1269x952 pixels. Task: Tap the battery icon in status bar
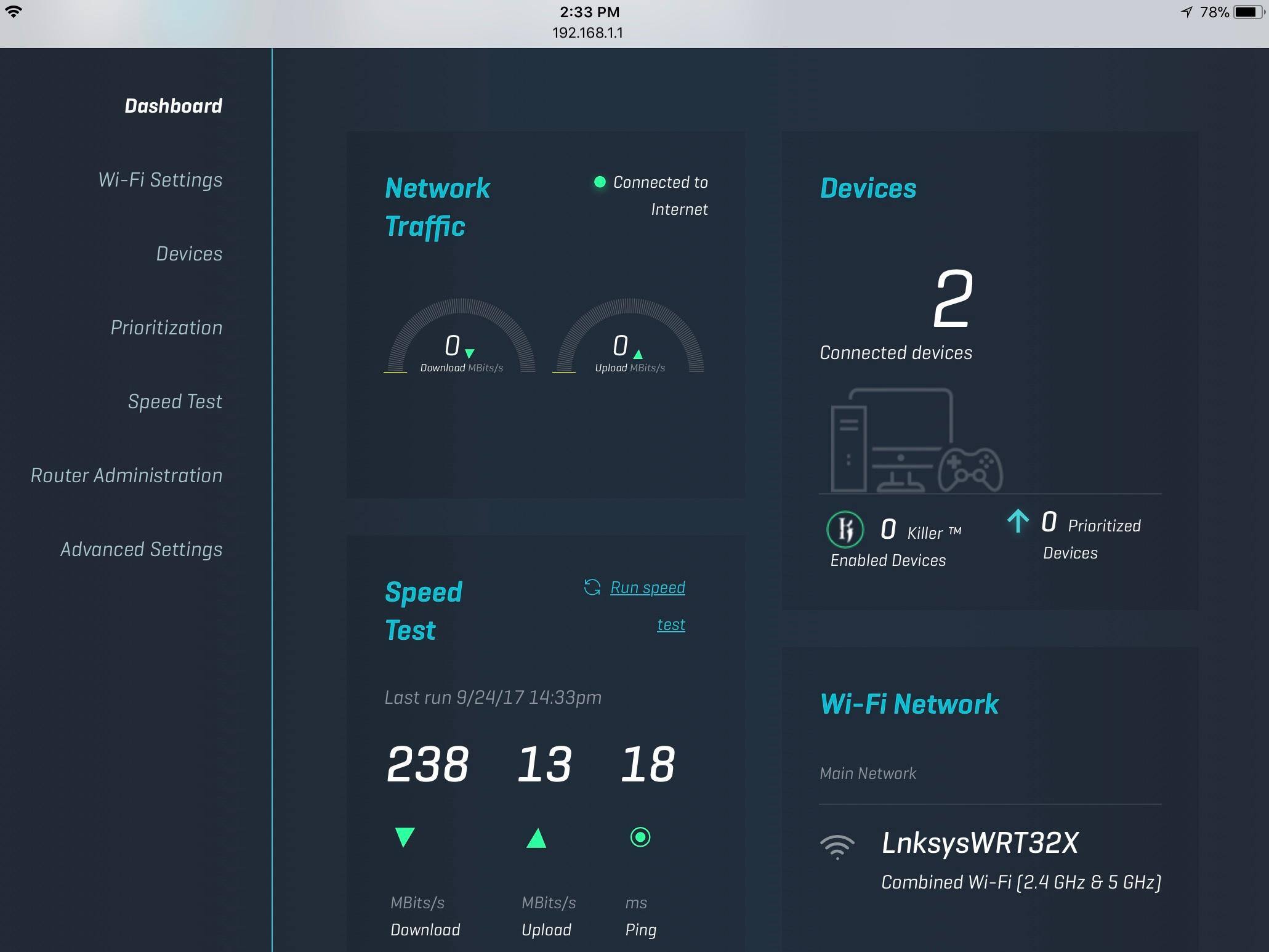point(1248,12)
